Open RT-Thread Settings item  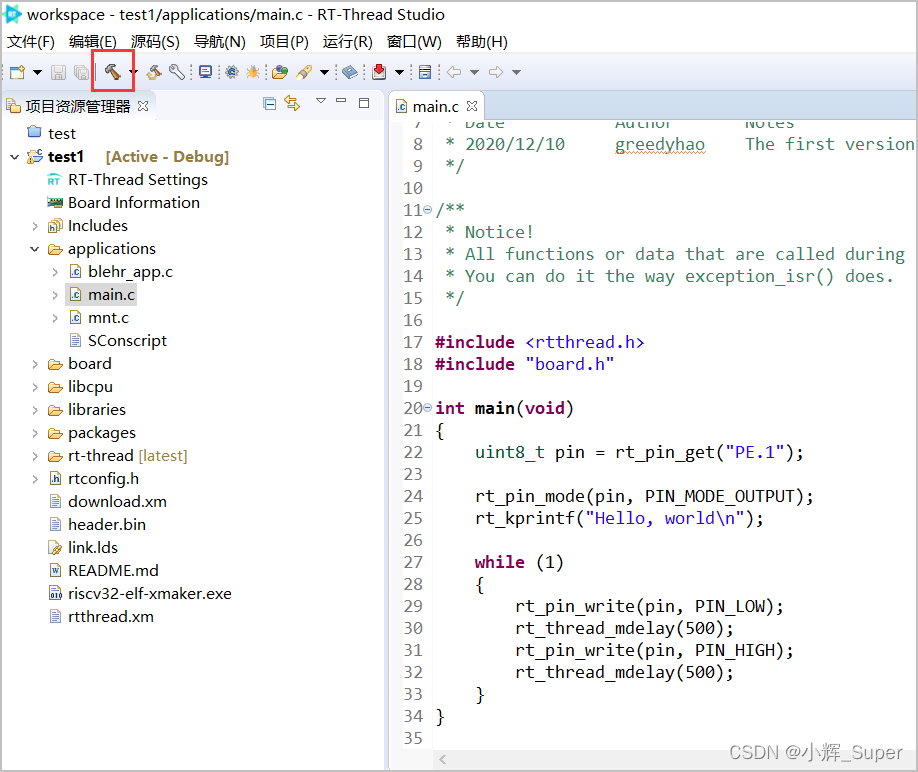[127, 180]
